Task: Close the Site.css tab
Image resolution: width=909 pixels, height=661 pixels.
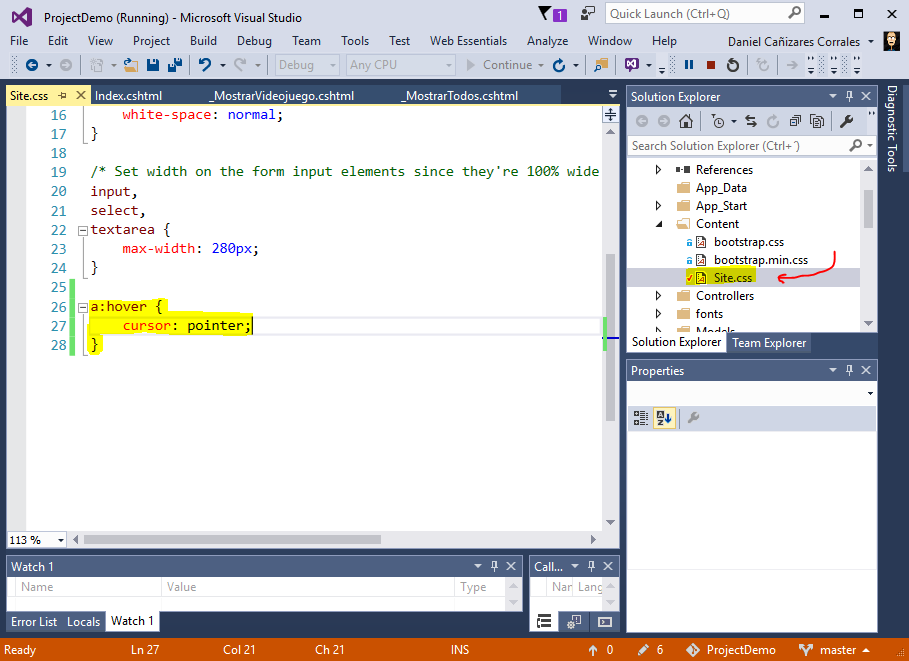Action: [x=81, y=96]
